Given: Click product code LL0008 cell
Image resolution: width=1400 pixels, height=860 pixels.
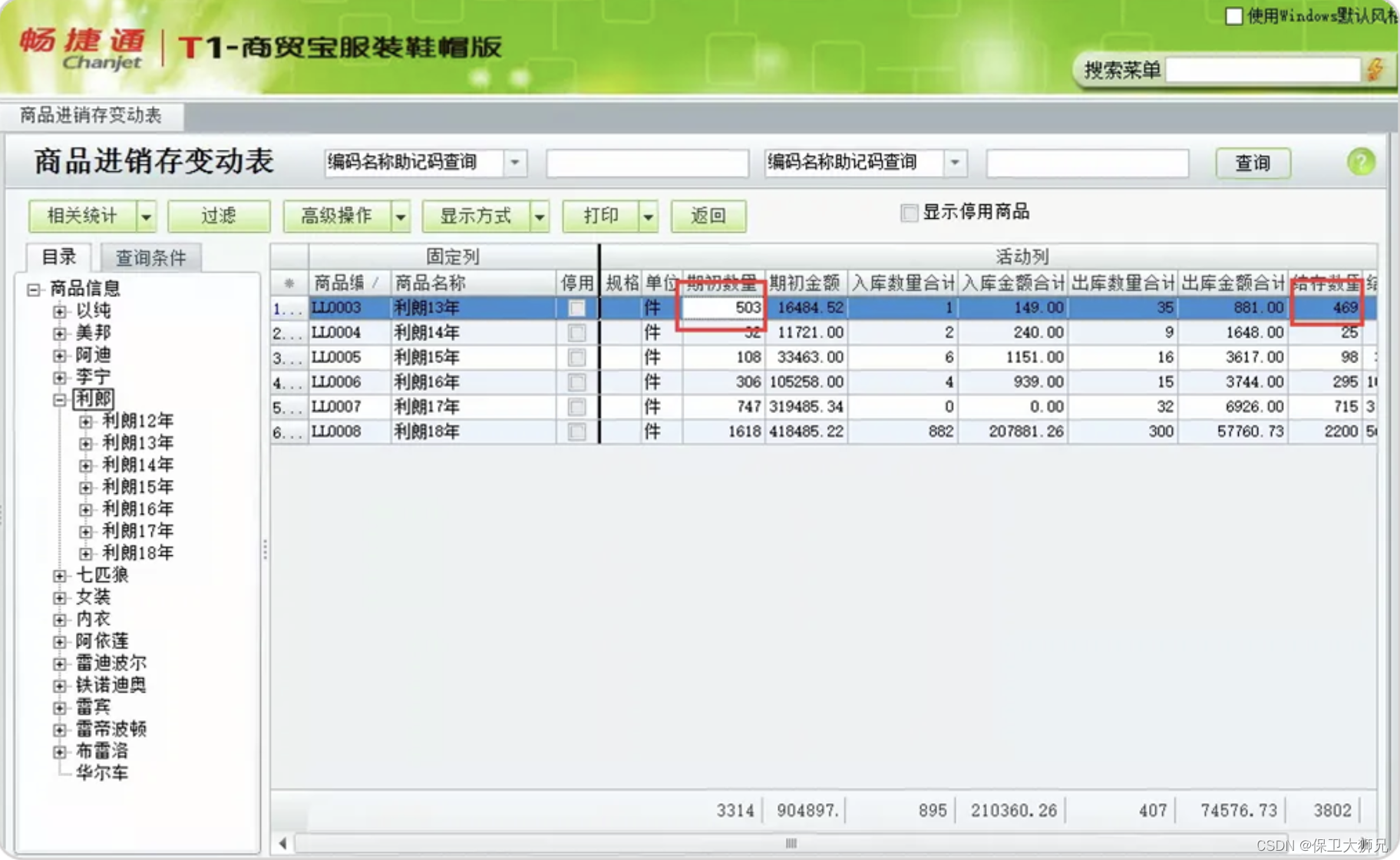Looking at the screenshot, I should click(349, 432).
